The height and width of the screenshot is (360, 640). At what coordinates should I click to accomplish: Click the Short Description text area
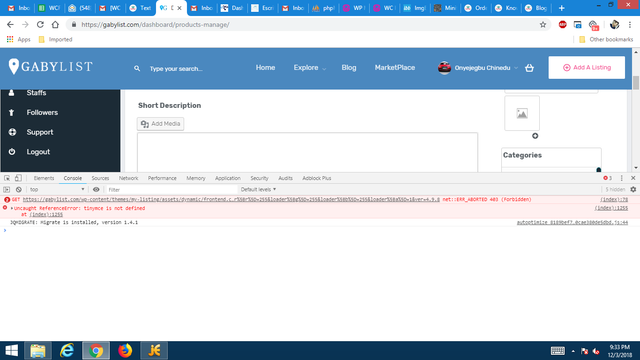(307, 152)
